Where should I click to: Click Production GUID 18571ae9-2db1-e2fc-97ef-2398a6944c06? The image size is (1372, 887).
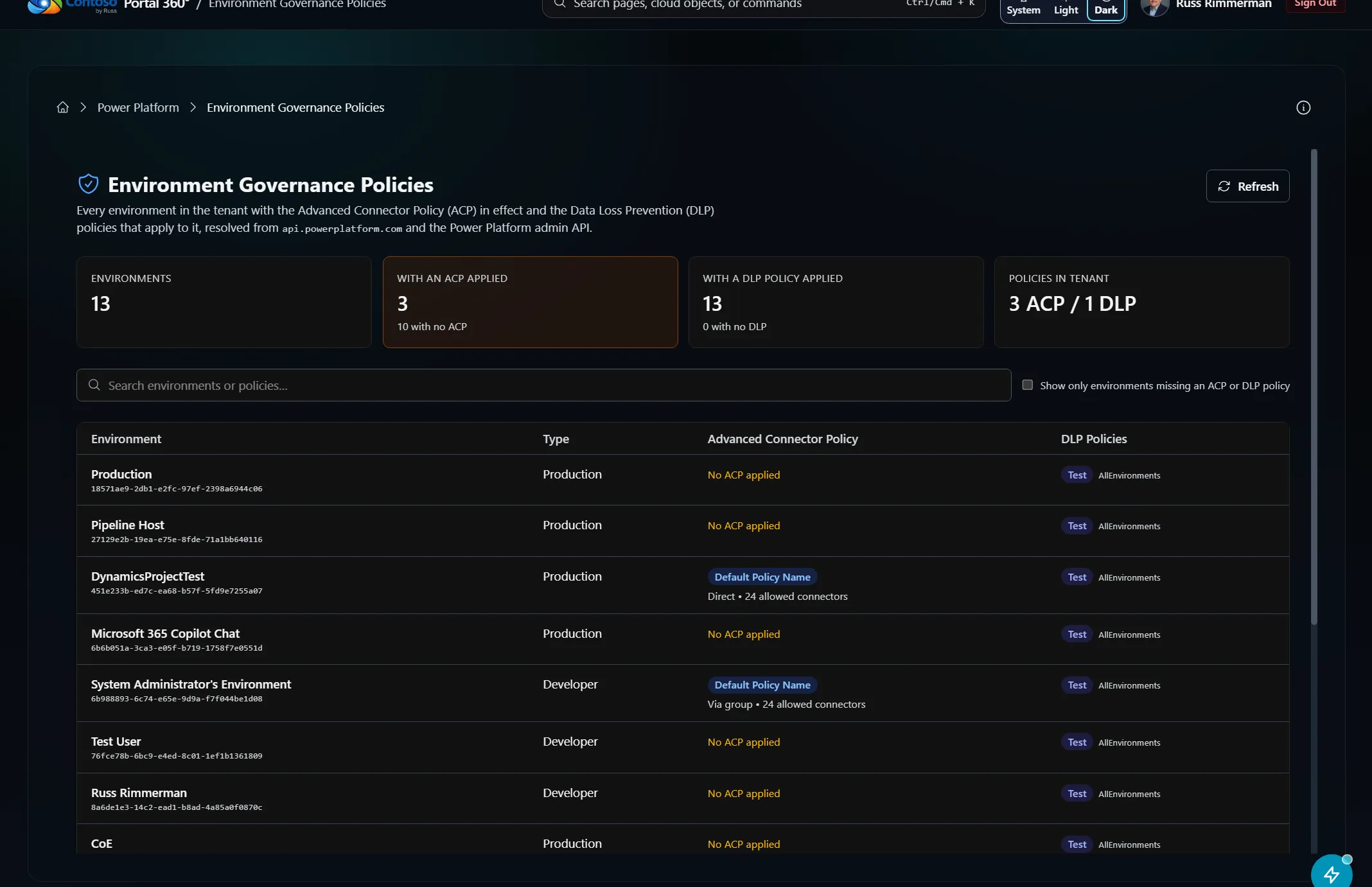coord(177,489)
